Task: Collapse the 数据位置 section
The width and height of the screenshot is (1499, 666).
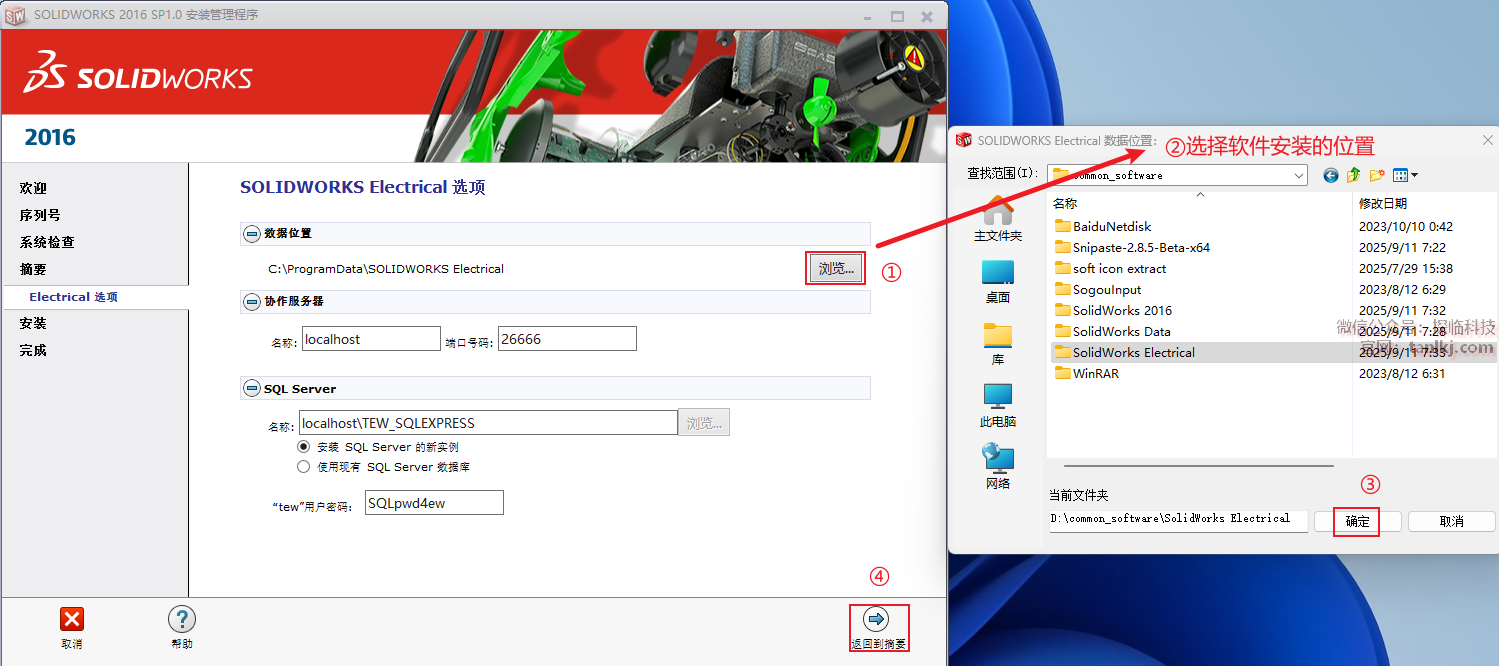Action: [252, 233]
